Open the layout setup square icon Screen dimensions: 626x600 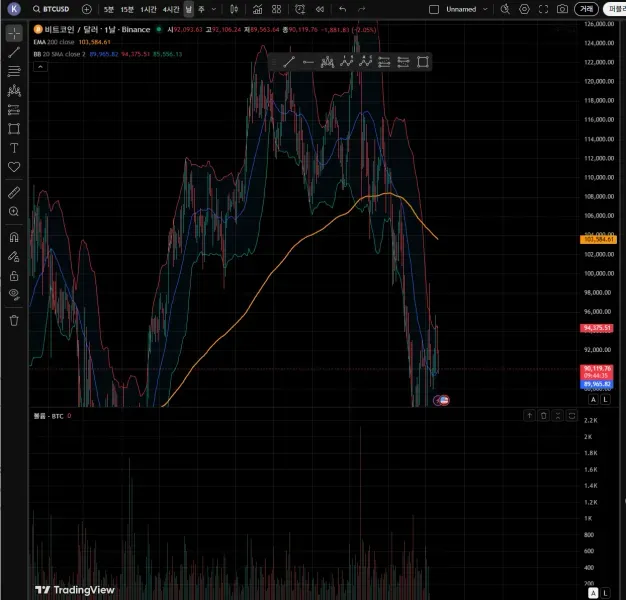(x=434, y=9)
